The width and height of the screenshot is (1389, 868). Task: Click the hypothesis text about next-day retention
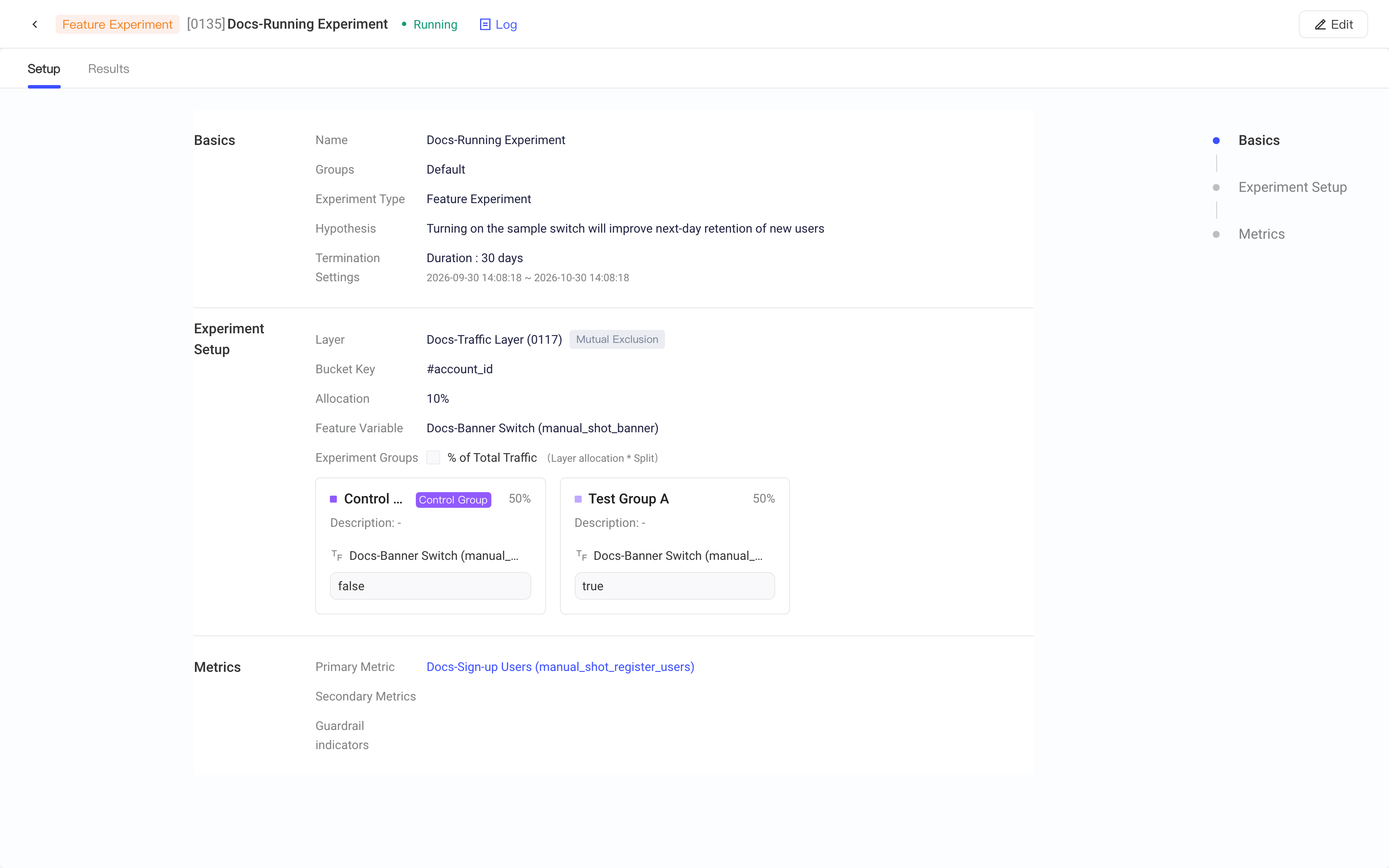[x=625, y=228]
